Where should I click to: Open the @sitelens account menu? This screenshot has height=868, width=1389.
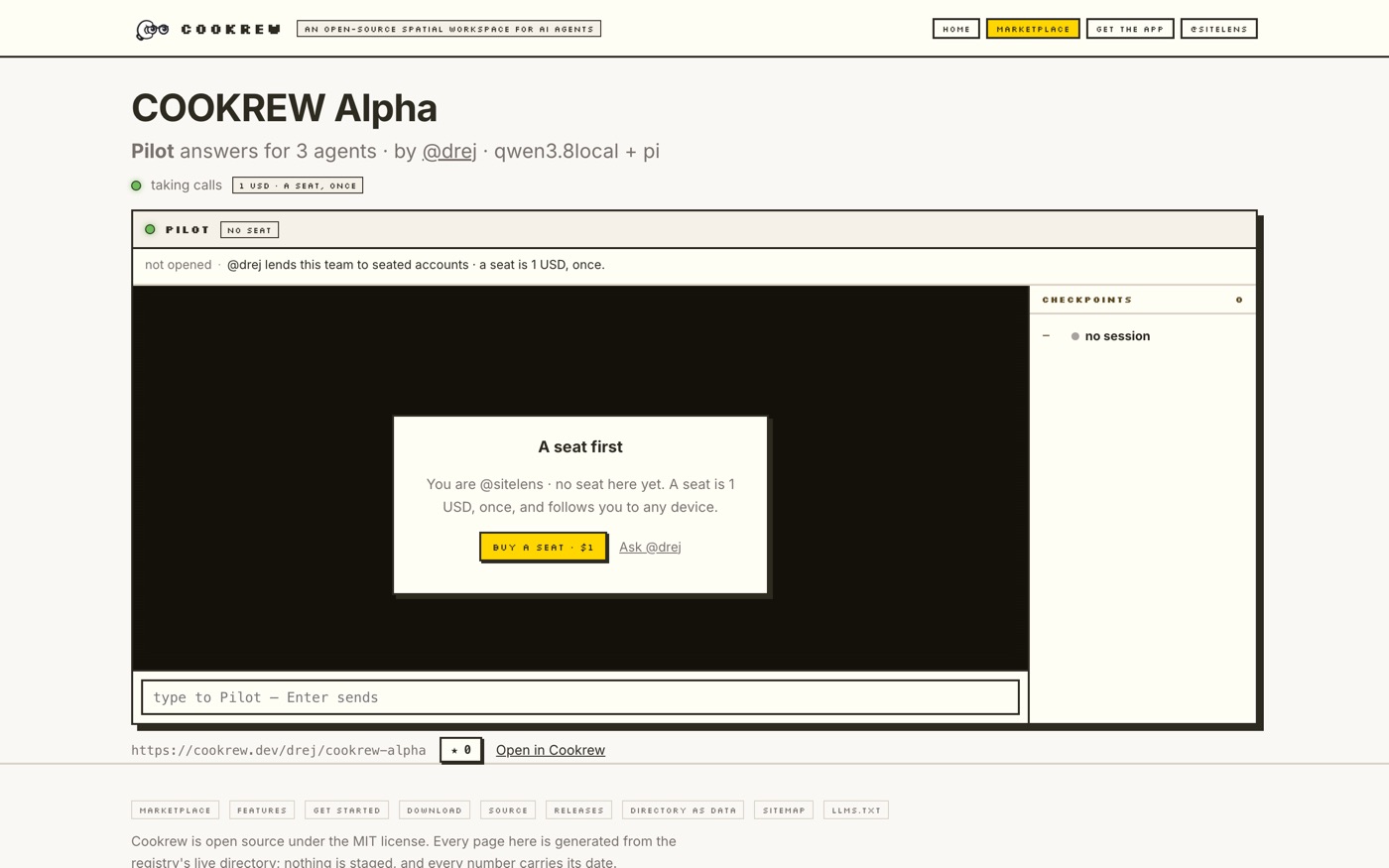[1218, 29]
